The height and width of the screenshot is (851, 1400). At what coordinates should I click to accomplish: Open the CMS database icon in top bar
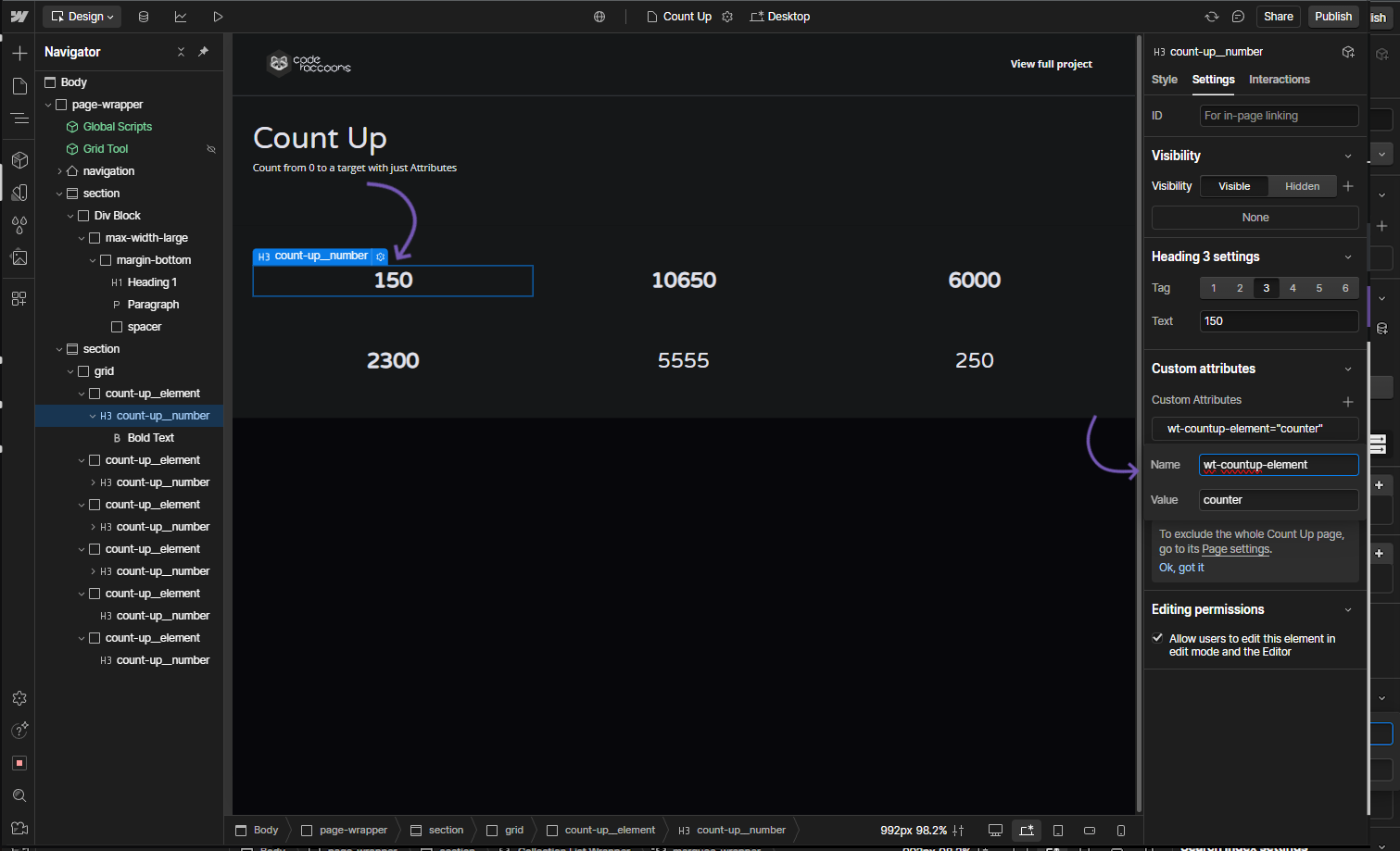(144, 17)
